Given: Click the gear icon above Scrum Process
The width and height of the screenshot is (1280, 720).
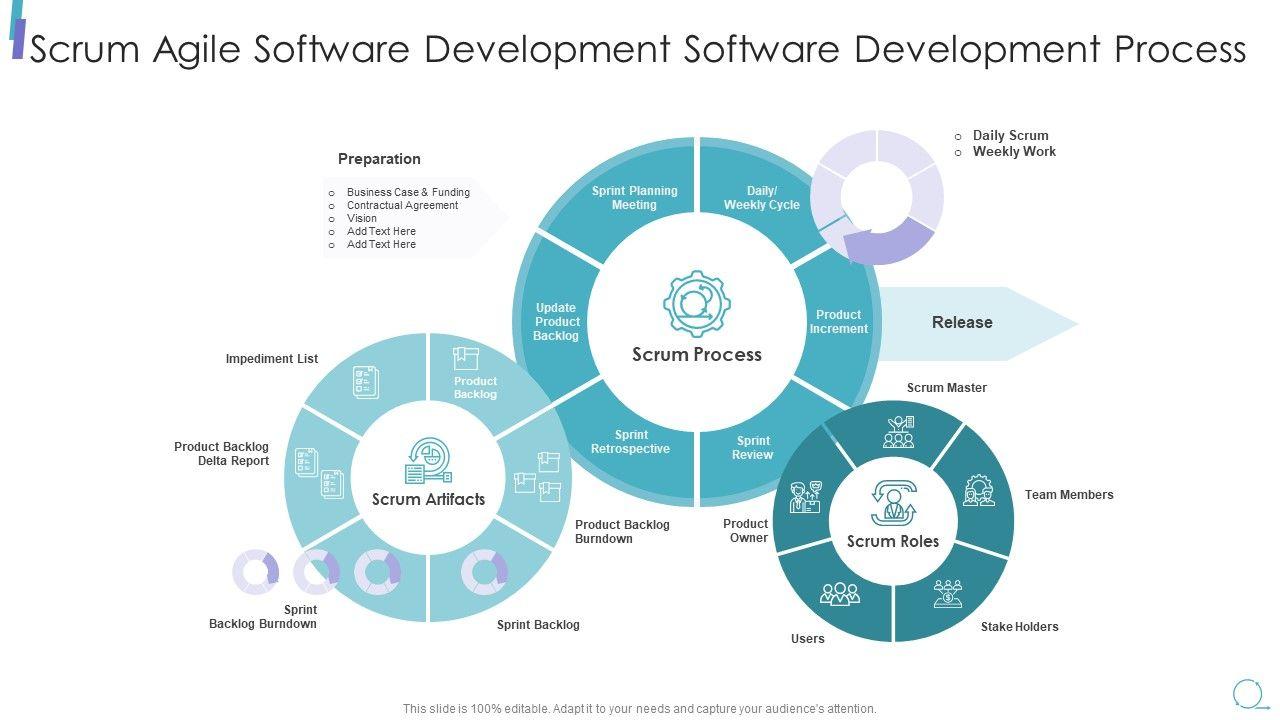Looking at the screenshot, I should point(697,303).
